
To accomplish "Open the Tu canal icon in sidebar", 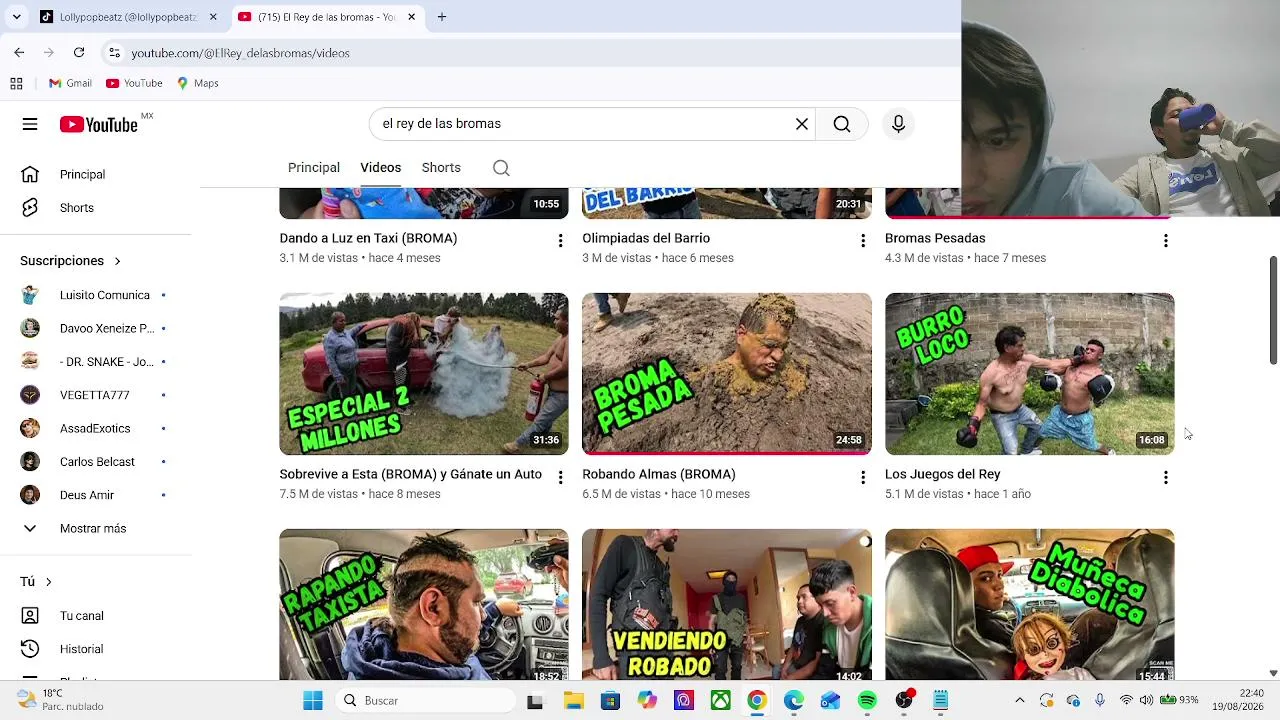I will coord(30,616).
